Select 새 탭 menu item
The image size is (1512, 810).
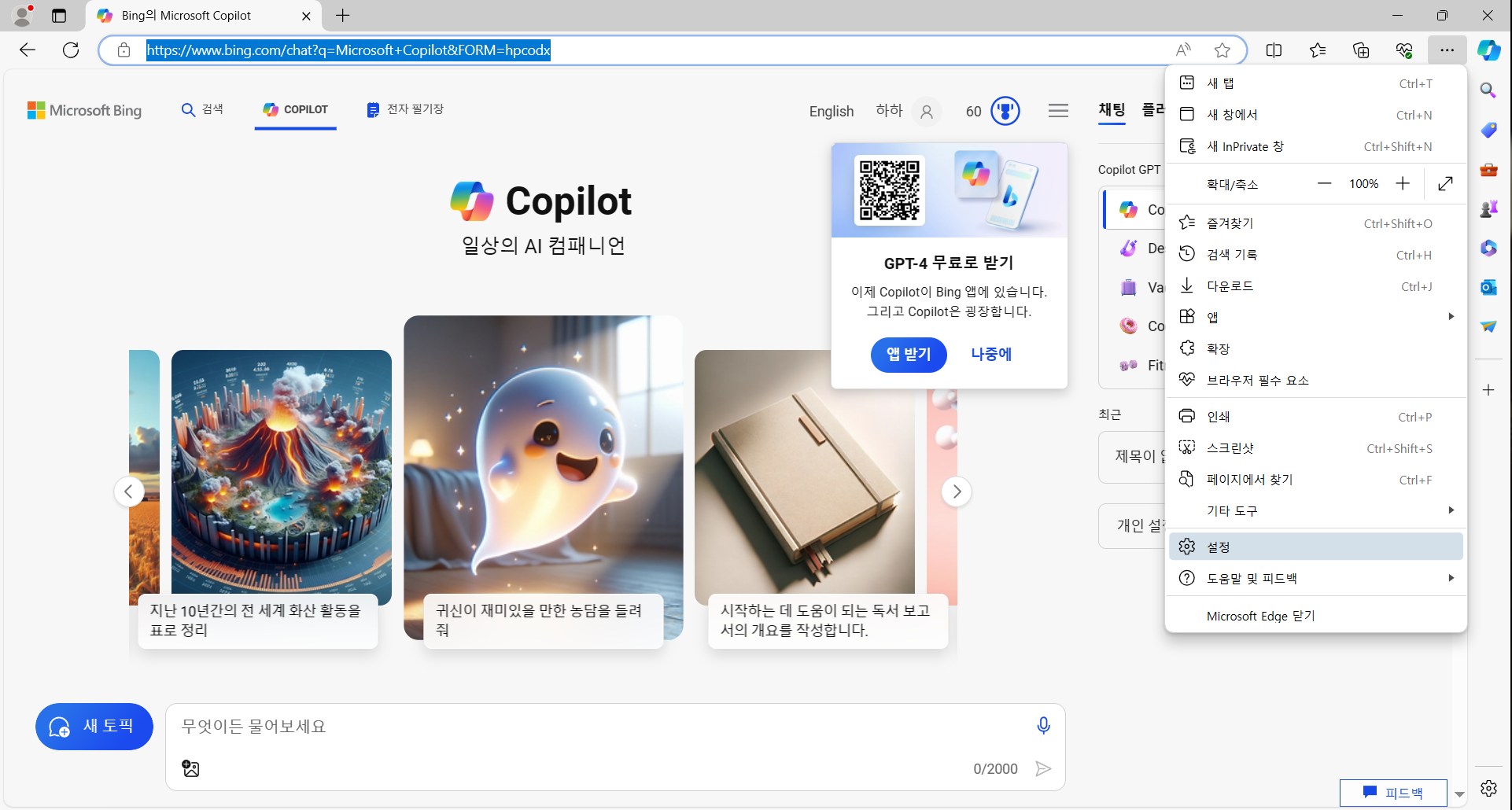tap(1315, 83)
